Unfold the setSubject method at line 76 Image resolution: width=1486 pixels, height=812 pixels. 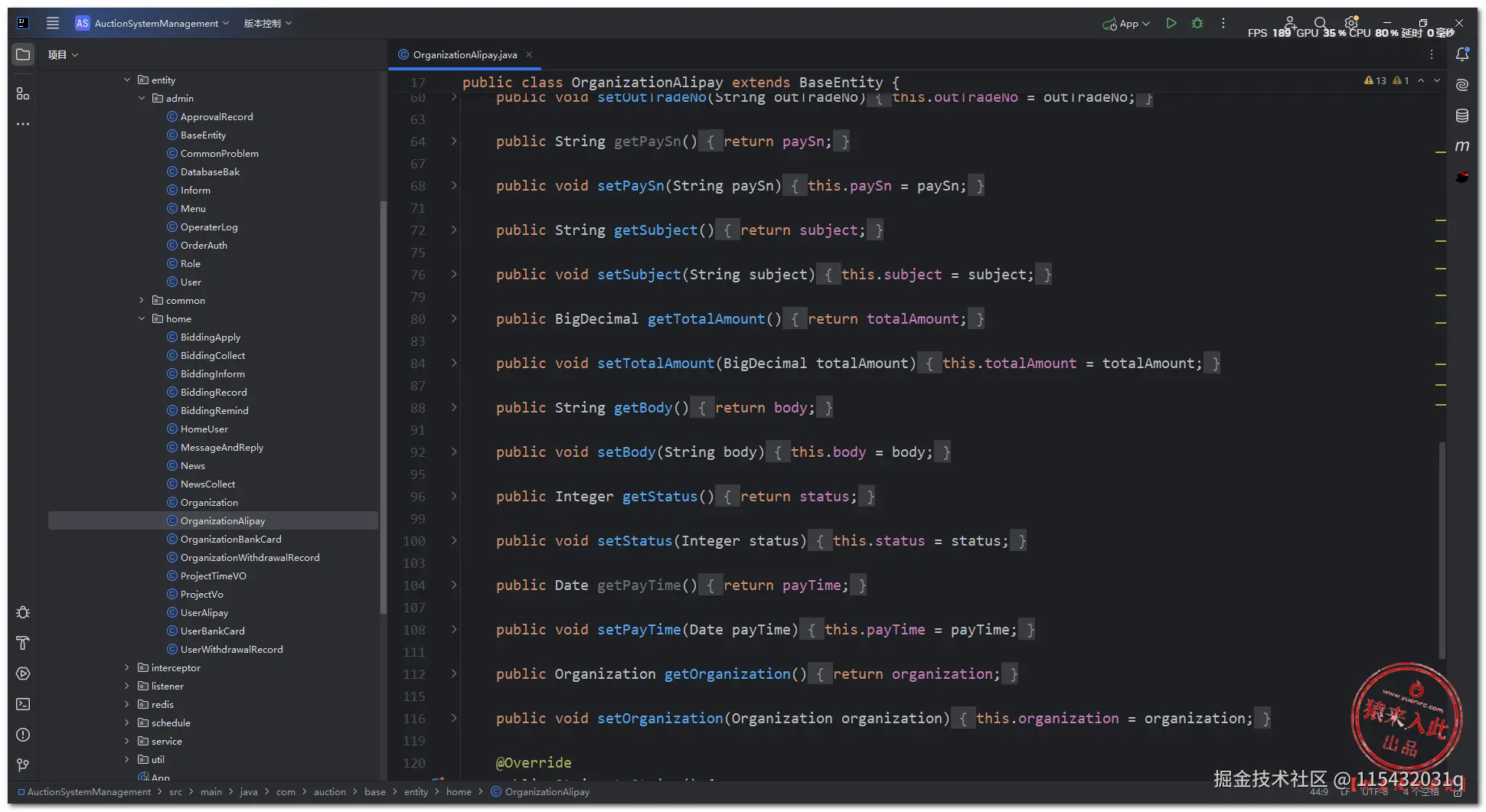(x=454, y=274)
